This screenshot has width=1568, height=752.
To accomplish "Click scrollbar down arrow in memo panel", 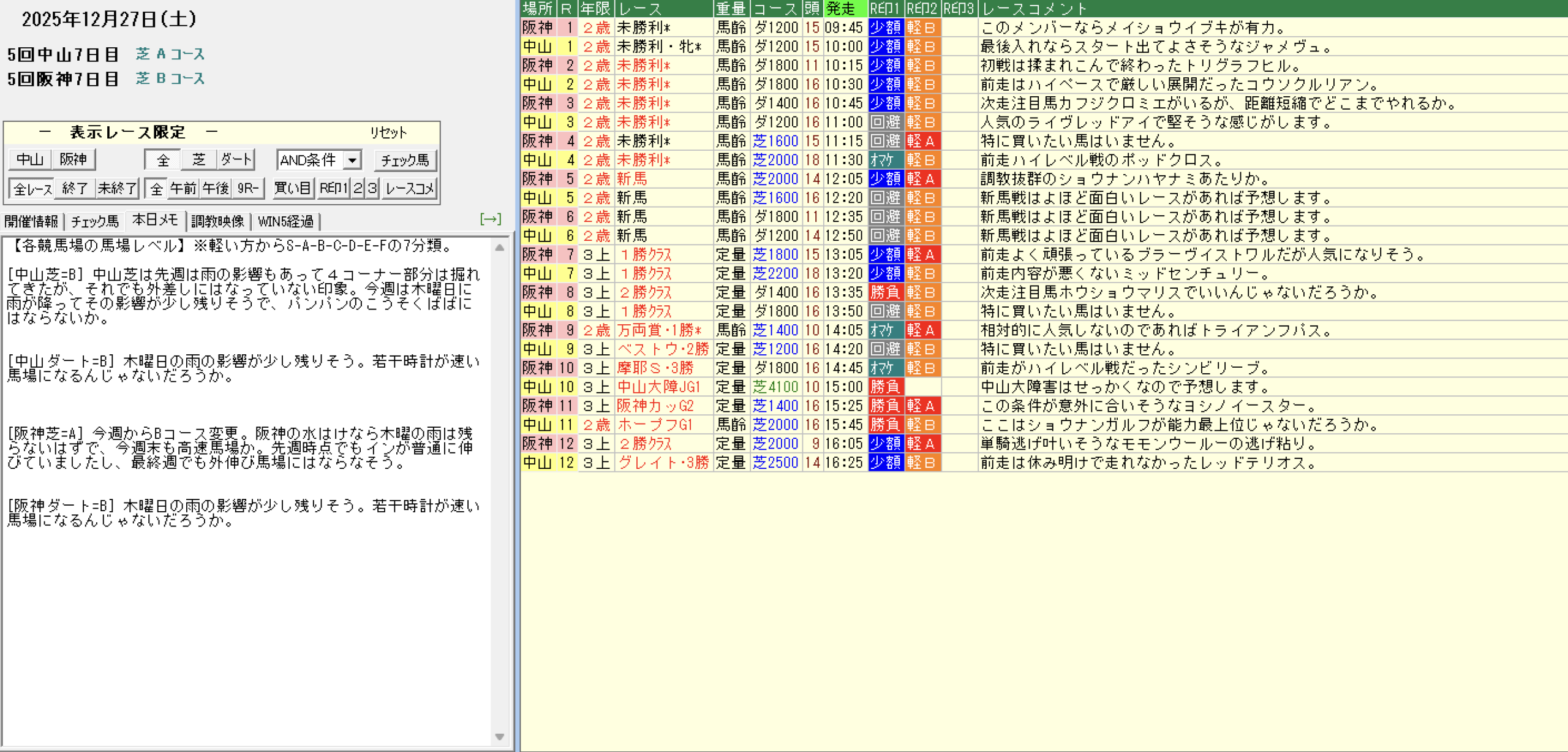I will 500,737.
